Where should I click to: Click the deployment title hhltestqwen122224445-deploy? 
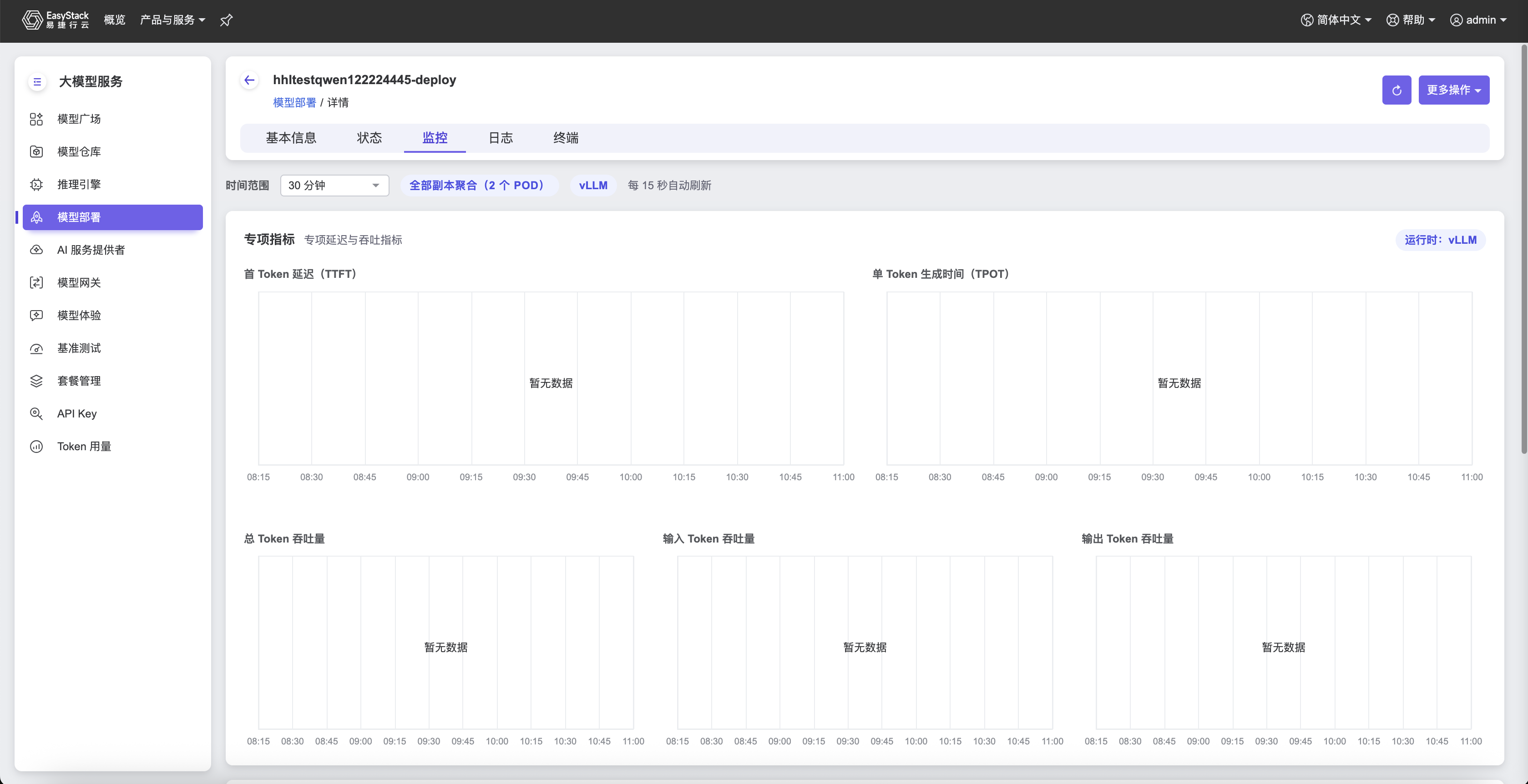click(x=364, y=80)
